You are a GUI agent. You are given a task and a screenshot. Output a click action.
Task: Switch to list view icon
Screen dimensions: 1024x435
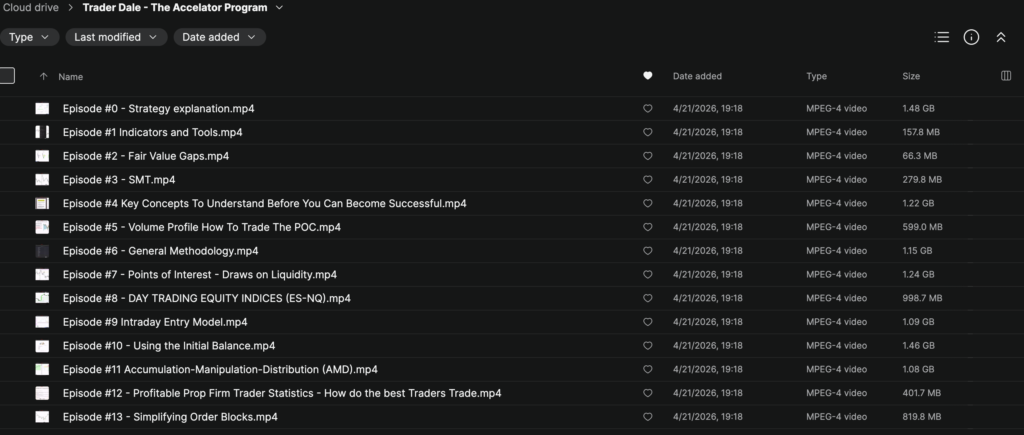pos(941,37)
